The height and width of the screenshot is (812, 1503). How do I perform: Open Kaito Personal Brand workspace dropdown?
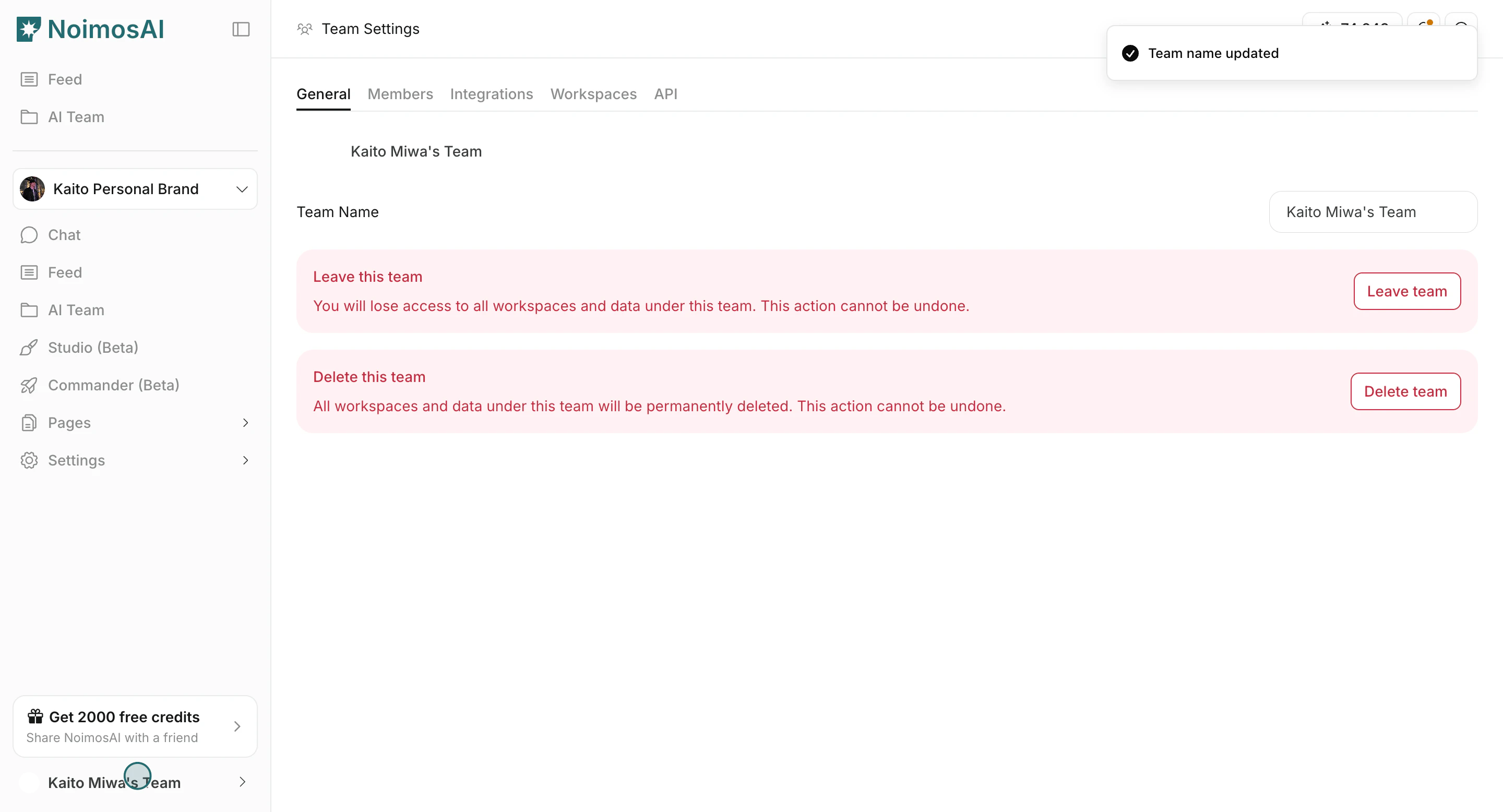pyautogui.click(x=242, y=189)
